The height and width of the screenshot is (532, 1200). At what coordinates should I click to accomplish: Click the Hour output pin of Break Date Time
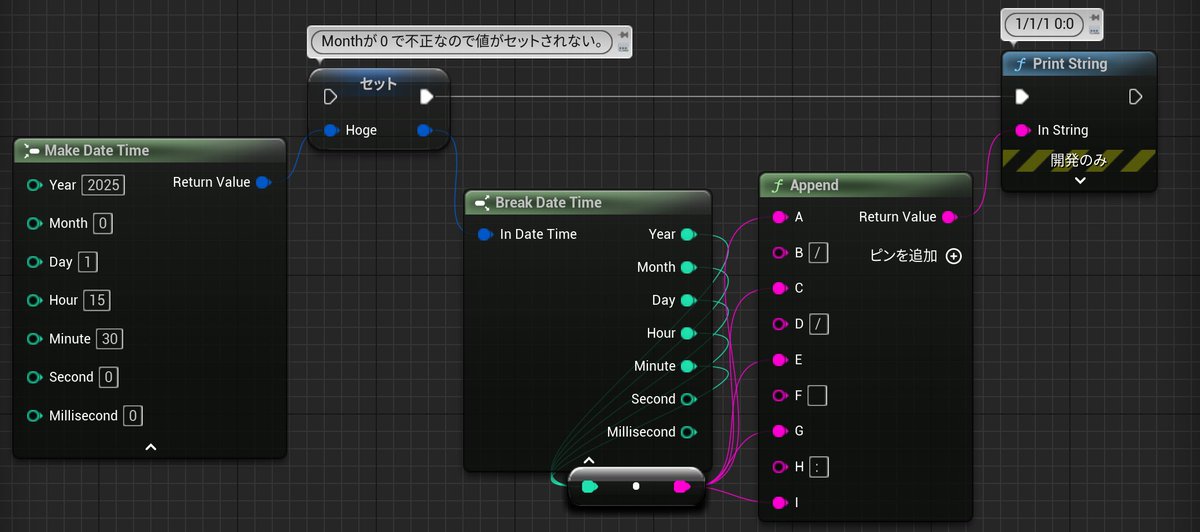point(688,333)
